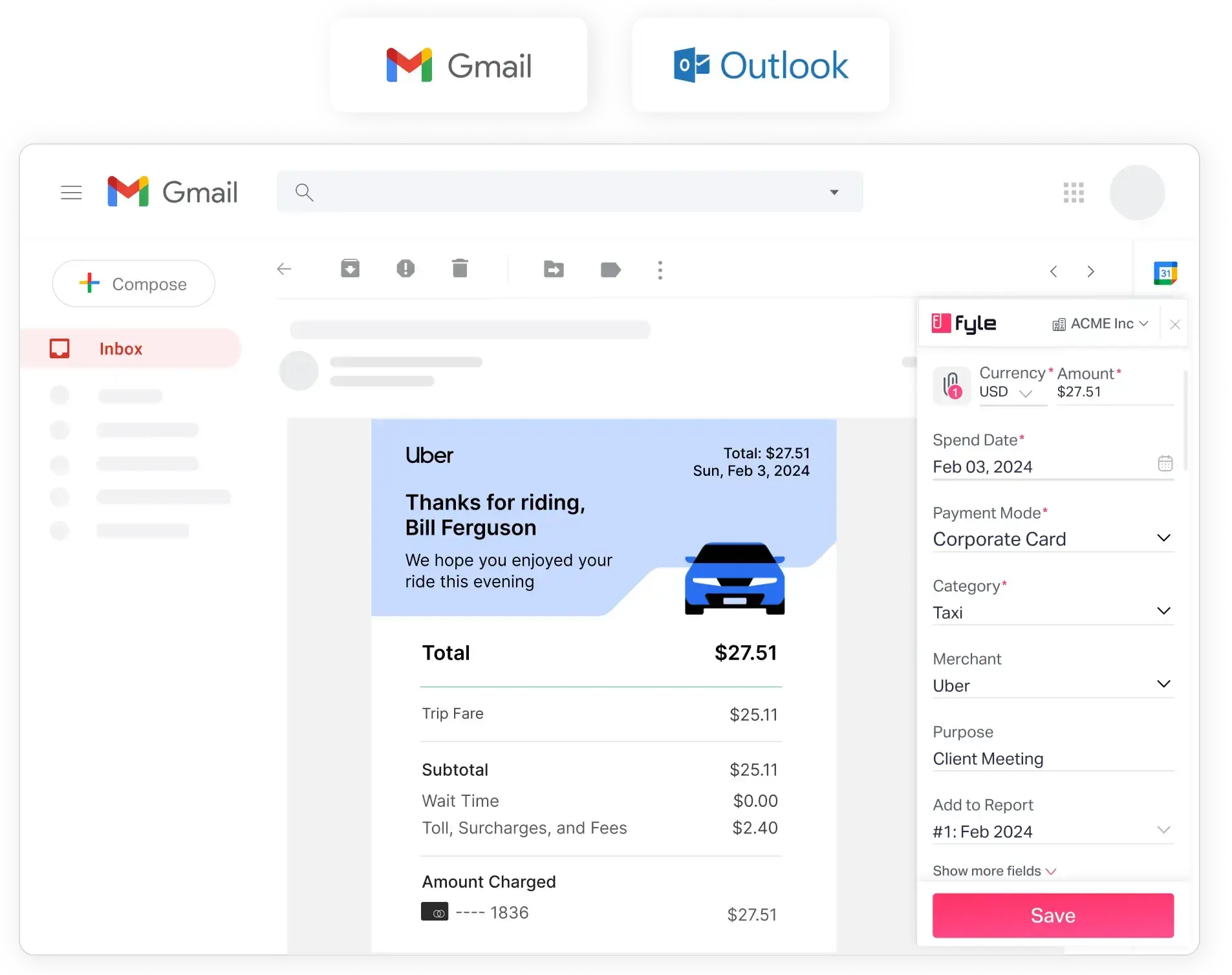The width and height of the screenshot is (1232, 975).
Task: Select report #1: Feb 2024 dropdown
Action: [1053, 831]
